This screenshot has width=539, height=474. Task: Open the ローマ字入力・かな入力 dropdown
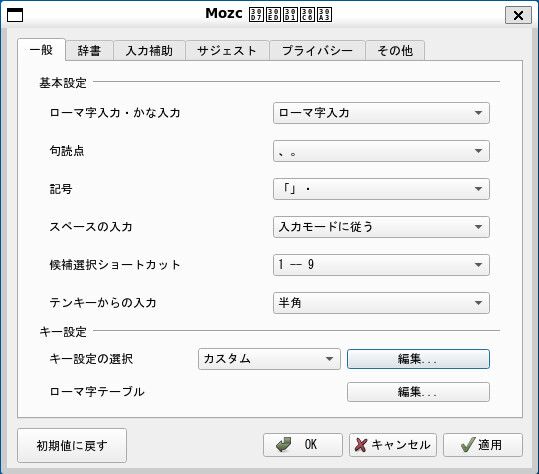381,113
